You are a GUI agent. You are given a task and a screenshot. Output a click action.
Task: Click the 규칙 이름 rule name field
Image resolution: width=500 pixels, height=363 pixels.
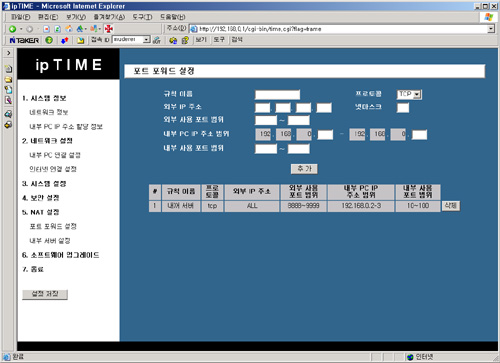[277, 95]
